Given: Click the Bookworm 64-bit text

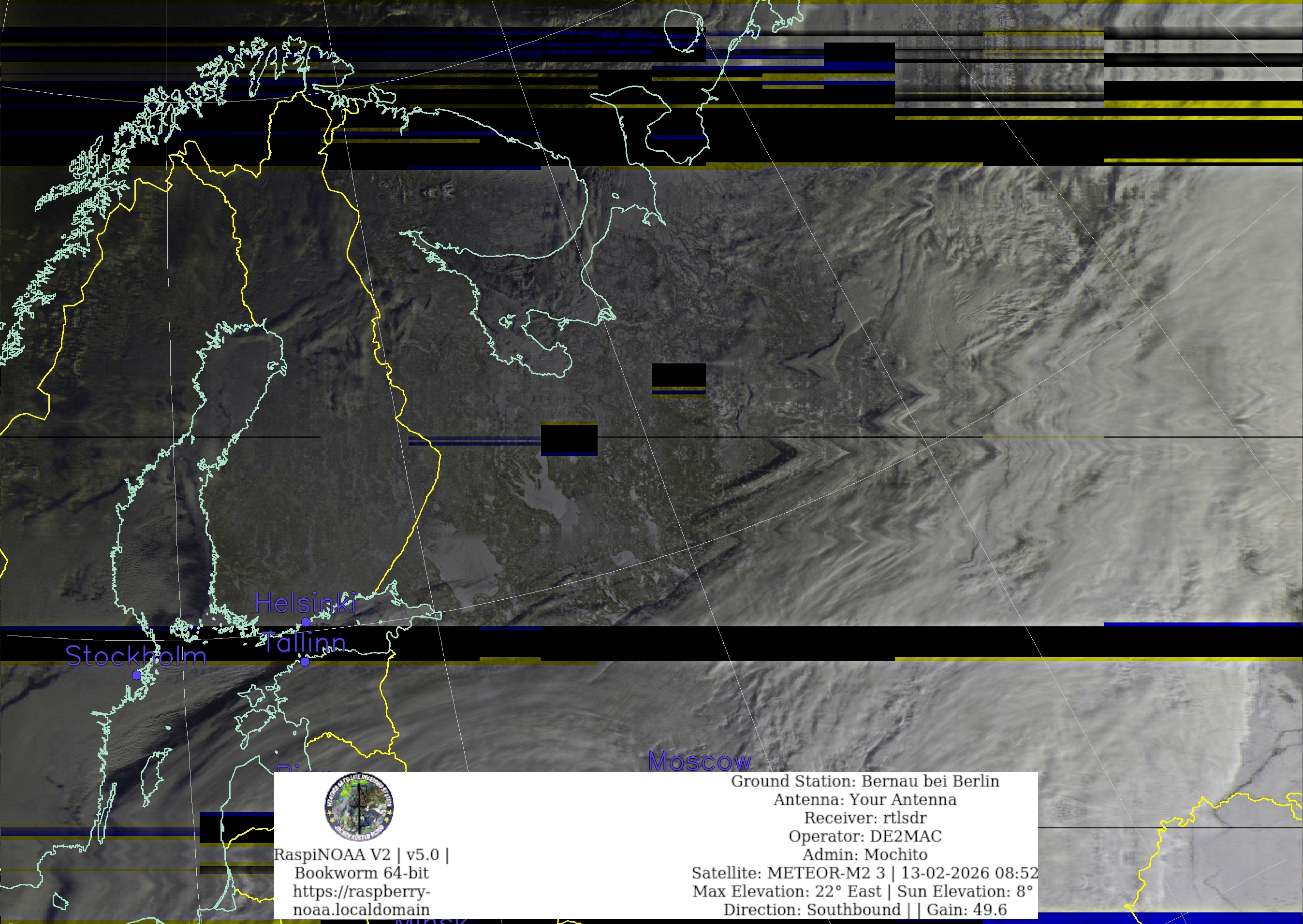Looking at the screenshot, I should click(362, 873).
